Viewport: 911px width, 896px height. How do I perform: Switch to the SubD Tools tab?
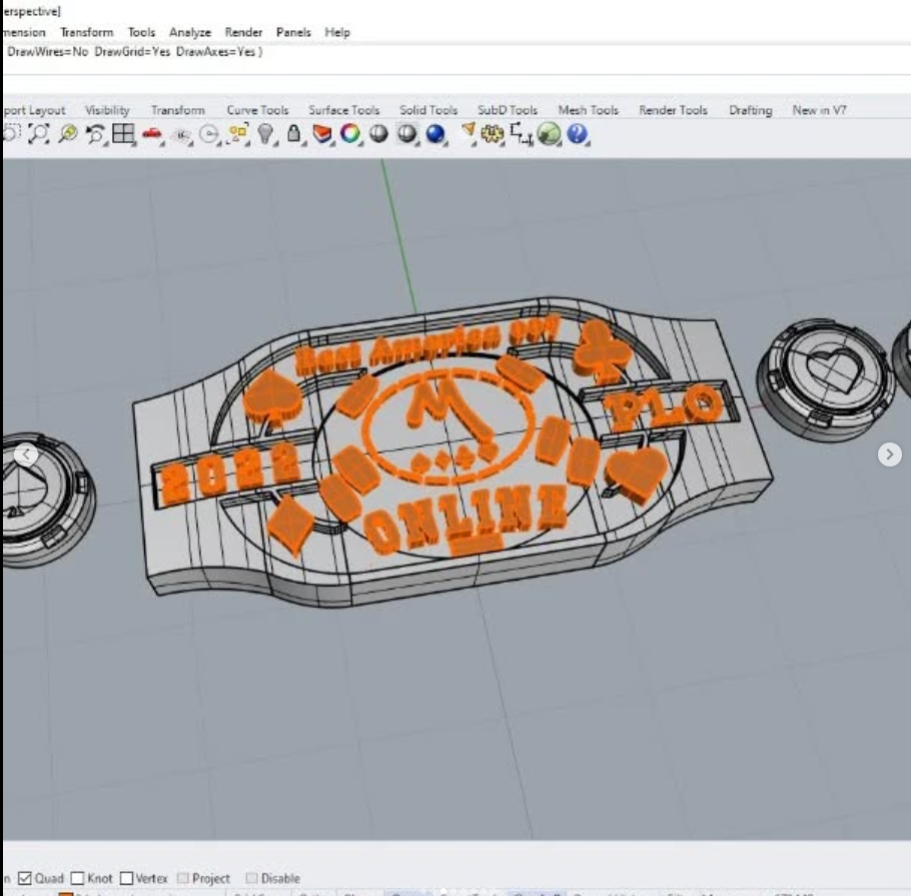pos(507,110)
